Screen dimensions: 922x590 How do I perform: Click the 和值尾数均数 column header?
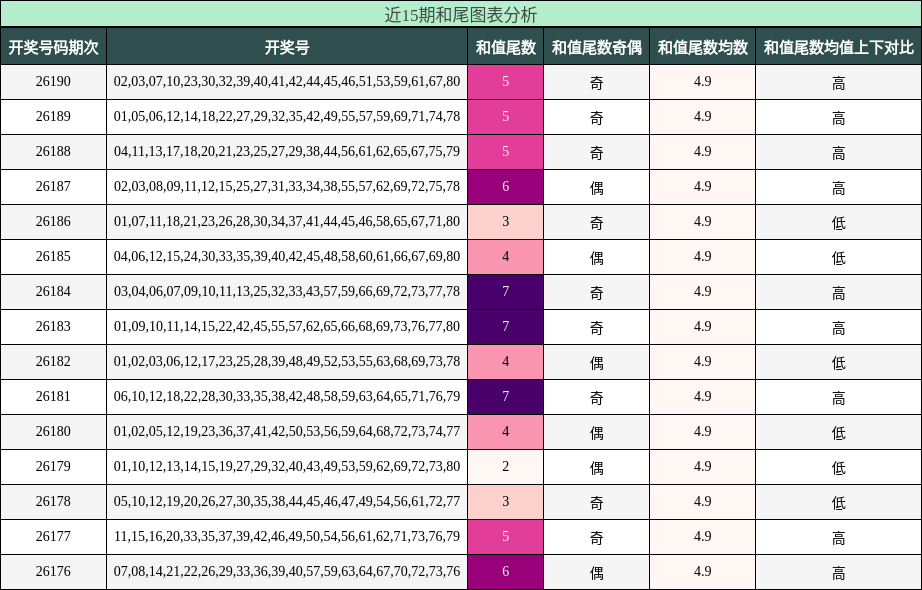tap(703, 46)
